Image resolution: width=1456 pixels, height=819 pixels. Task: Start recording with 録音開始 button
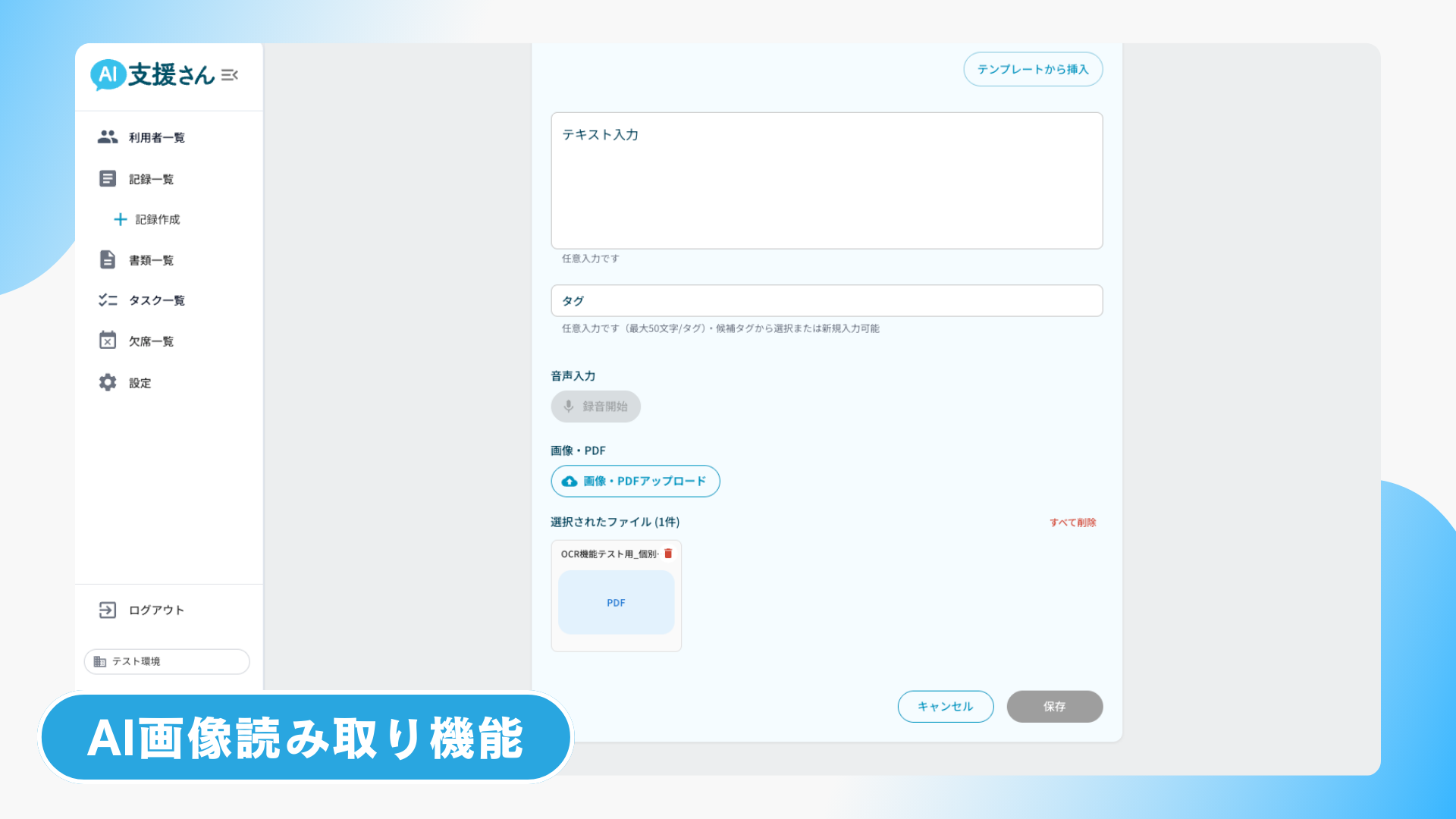595,406
